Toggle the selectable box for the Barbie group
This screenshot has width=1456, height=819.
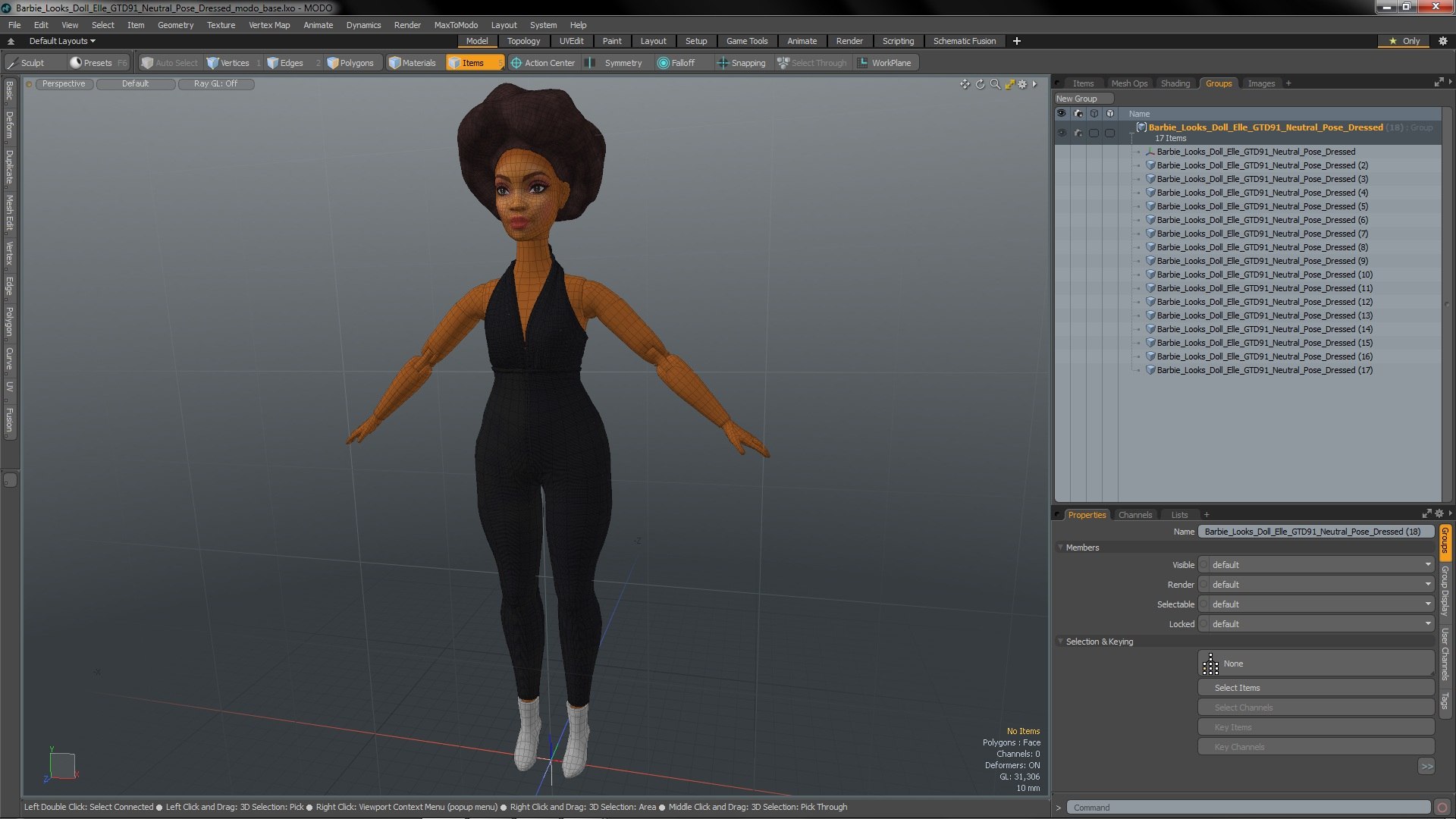(x=1094, y=133)
